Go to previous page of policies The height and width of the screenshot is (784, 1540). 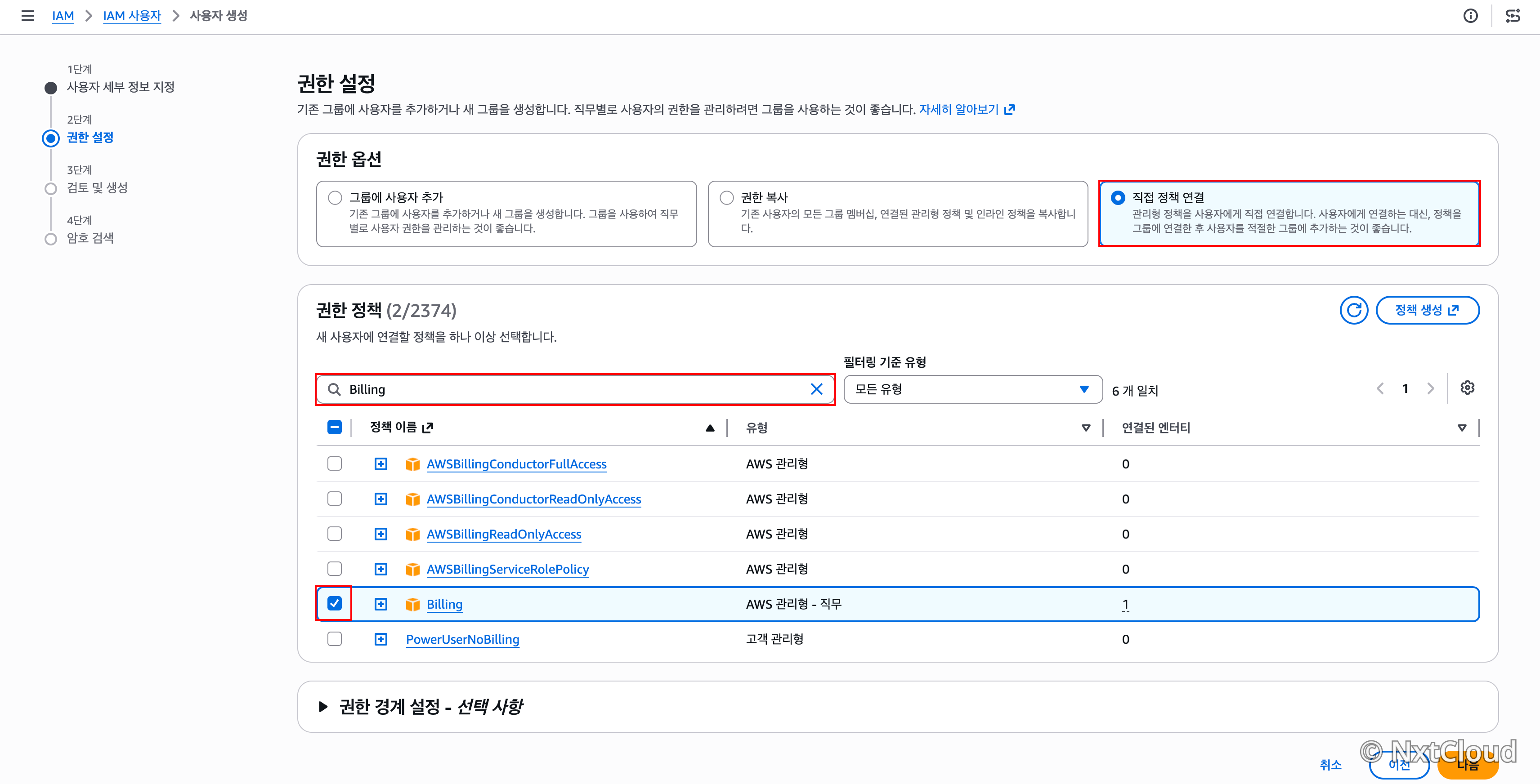coord(1380,389)
